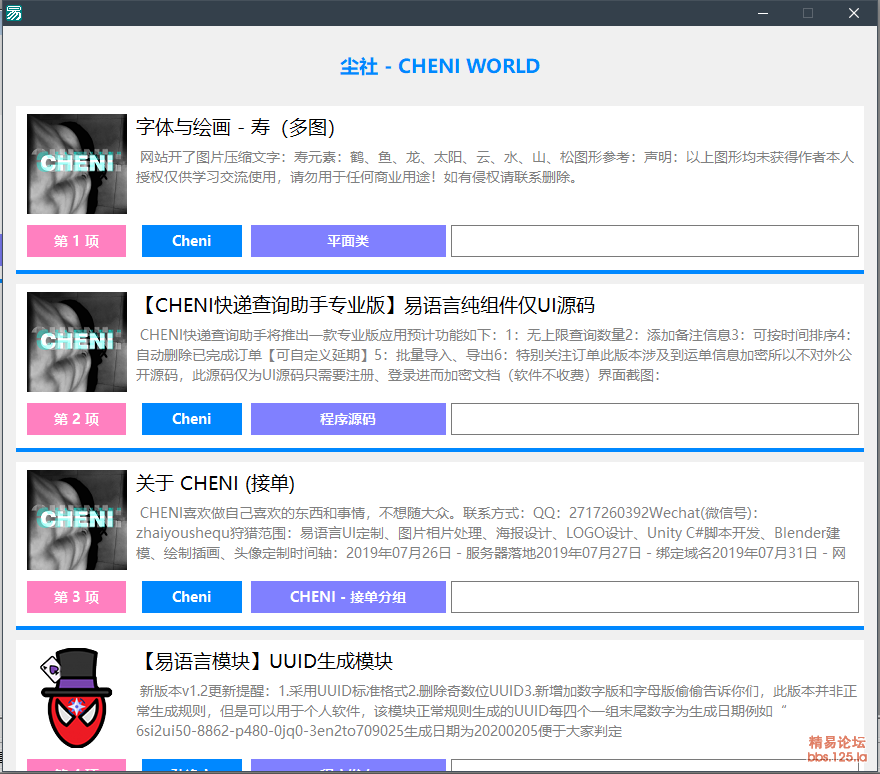Click the Cheni author button beside 第 3 项
Viewport: 880px width, 774px height.
point(191,597)
